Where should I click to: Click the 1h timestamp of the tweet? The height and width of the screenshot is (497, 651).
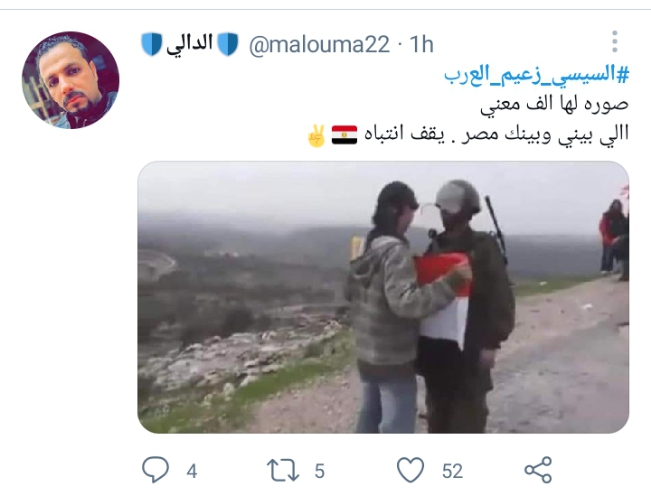[x=421, y=44]
